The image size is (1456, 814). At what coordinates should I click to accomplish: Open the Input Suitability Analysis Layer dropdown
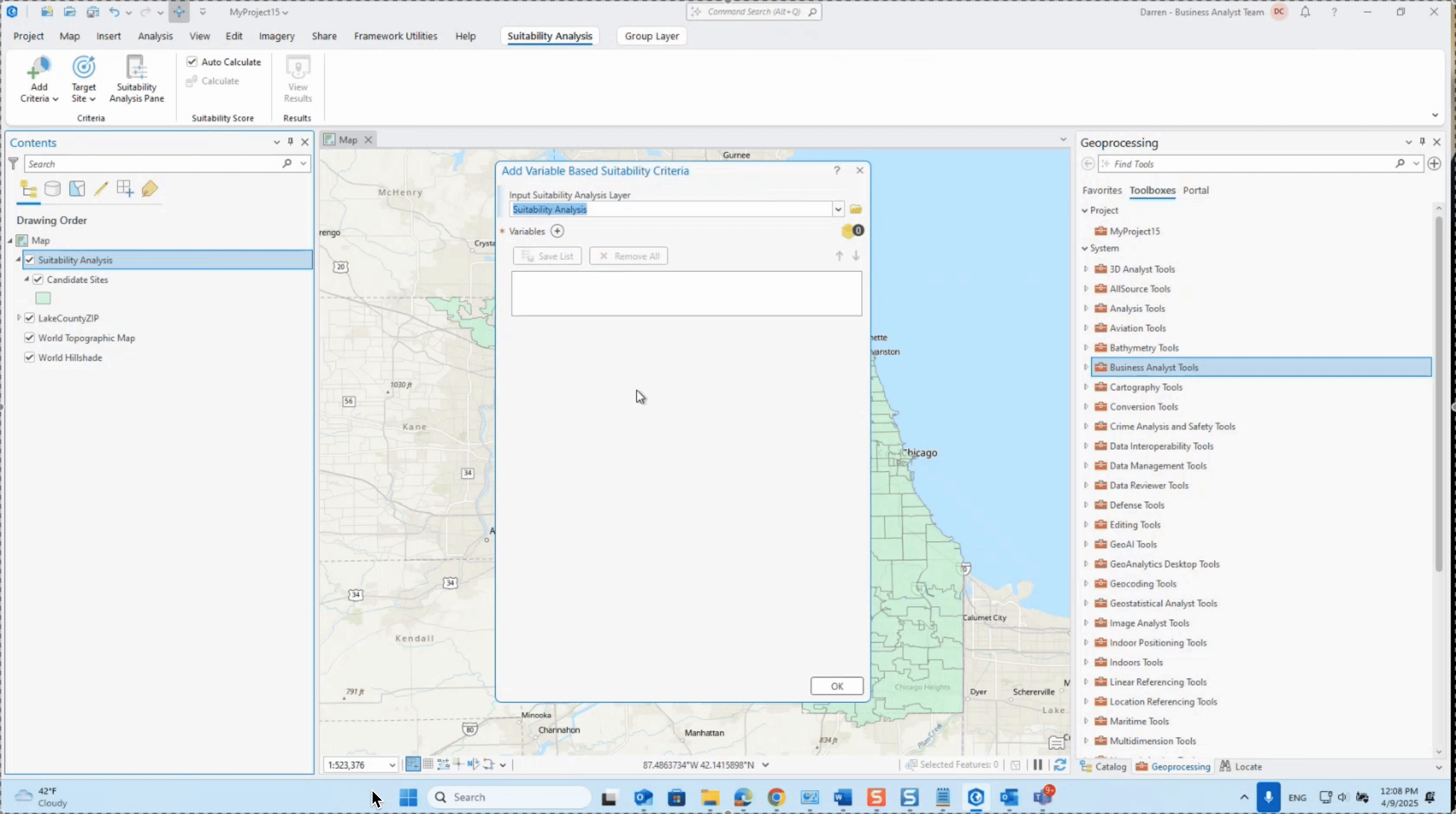(x=837, y=209)
